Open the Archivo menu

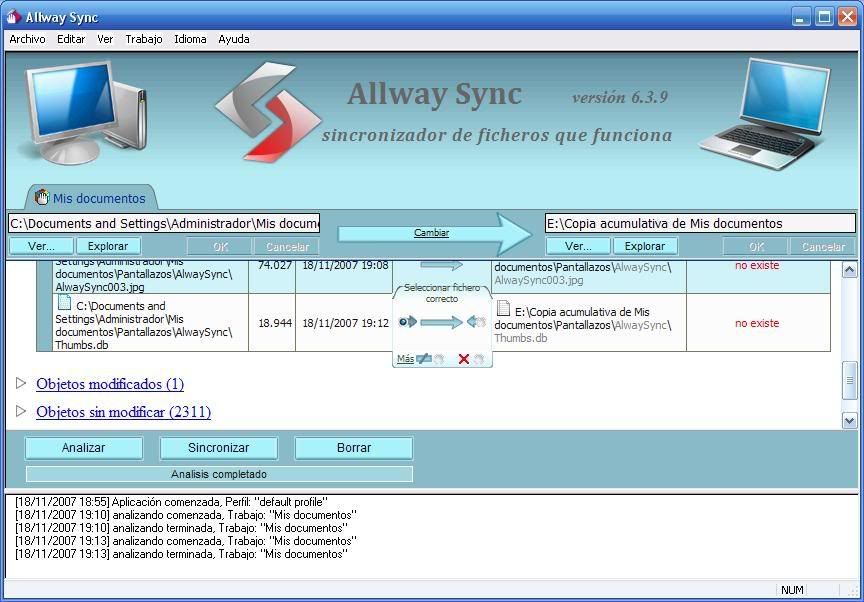coord(27,39)
